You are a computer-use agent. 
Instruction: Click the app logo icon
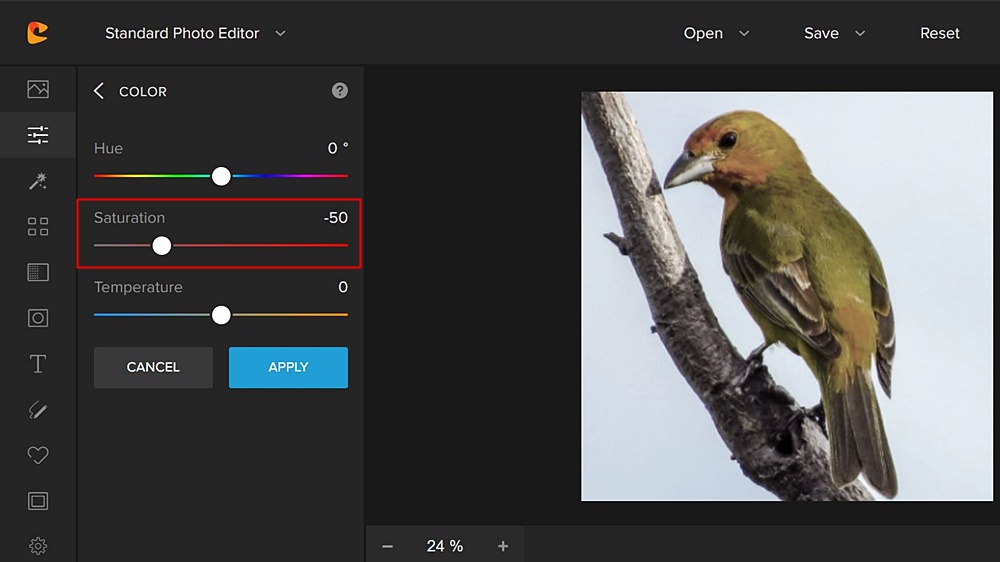(38, 33)
